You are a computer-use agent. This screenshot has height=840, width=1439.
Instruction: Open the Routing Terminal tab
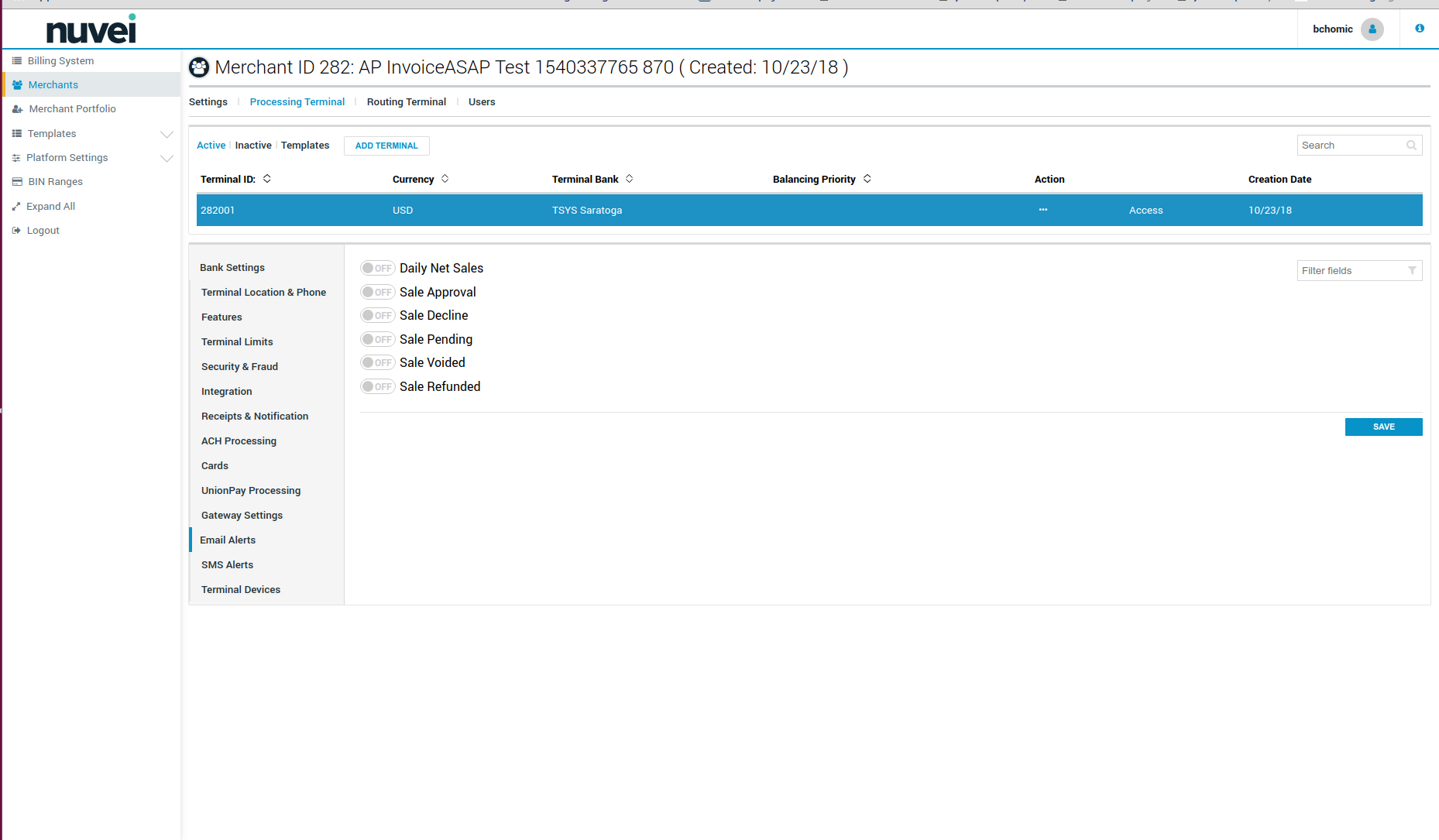point(407,102)
